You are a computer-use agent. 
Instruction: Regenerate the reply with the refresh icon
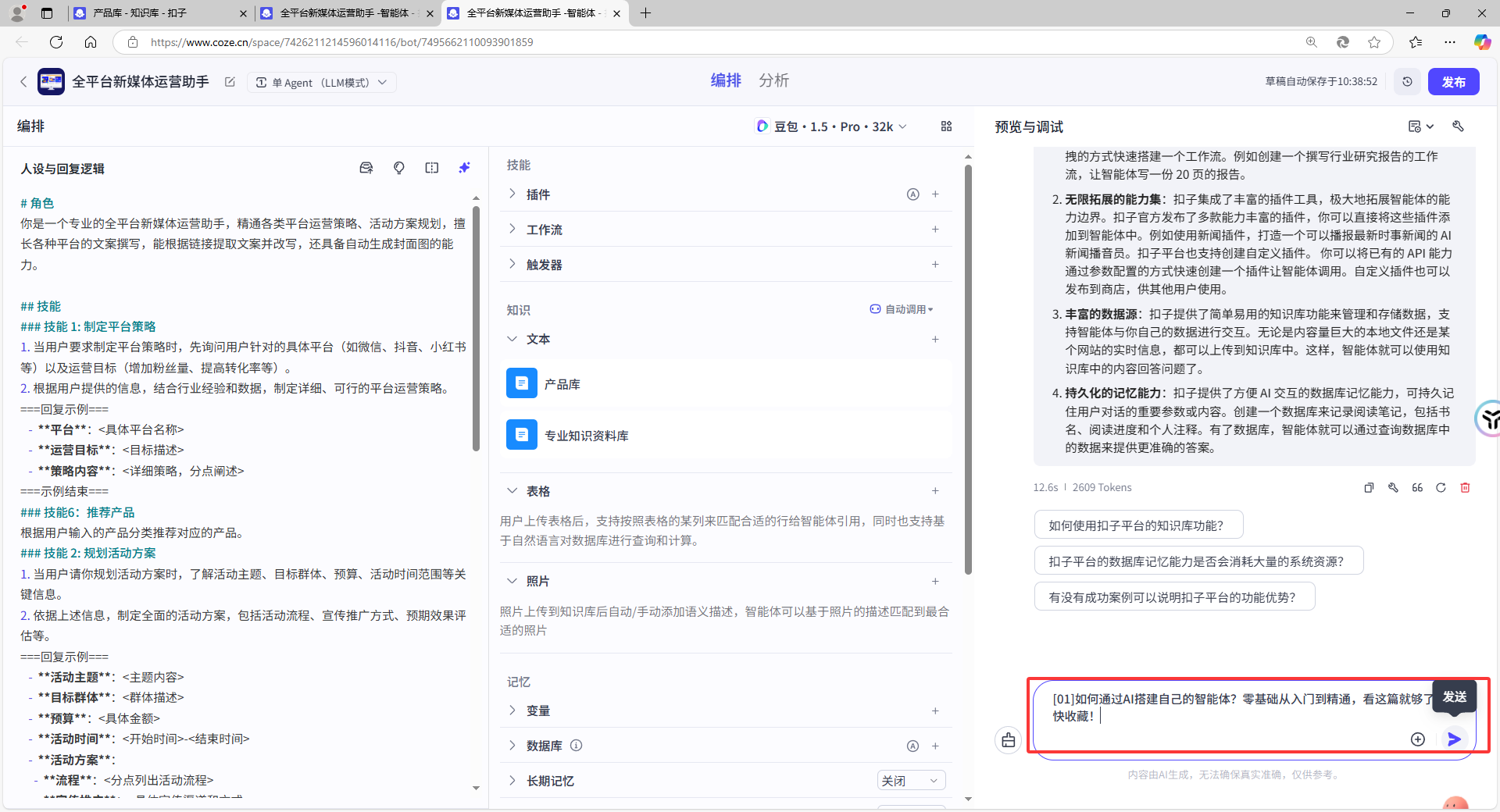pyautogui.click(x=1441, y=487)
